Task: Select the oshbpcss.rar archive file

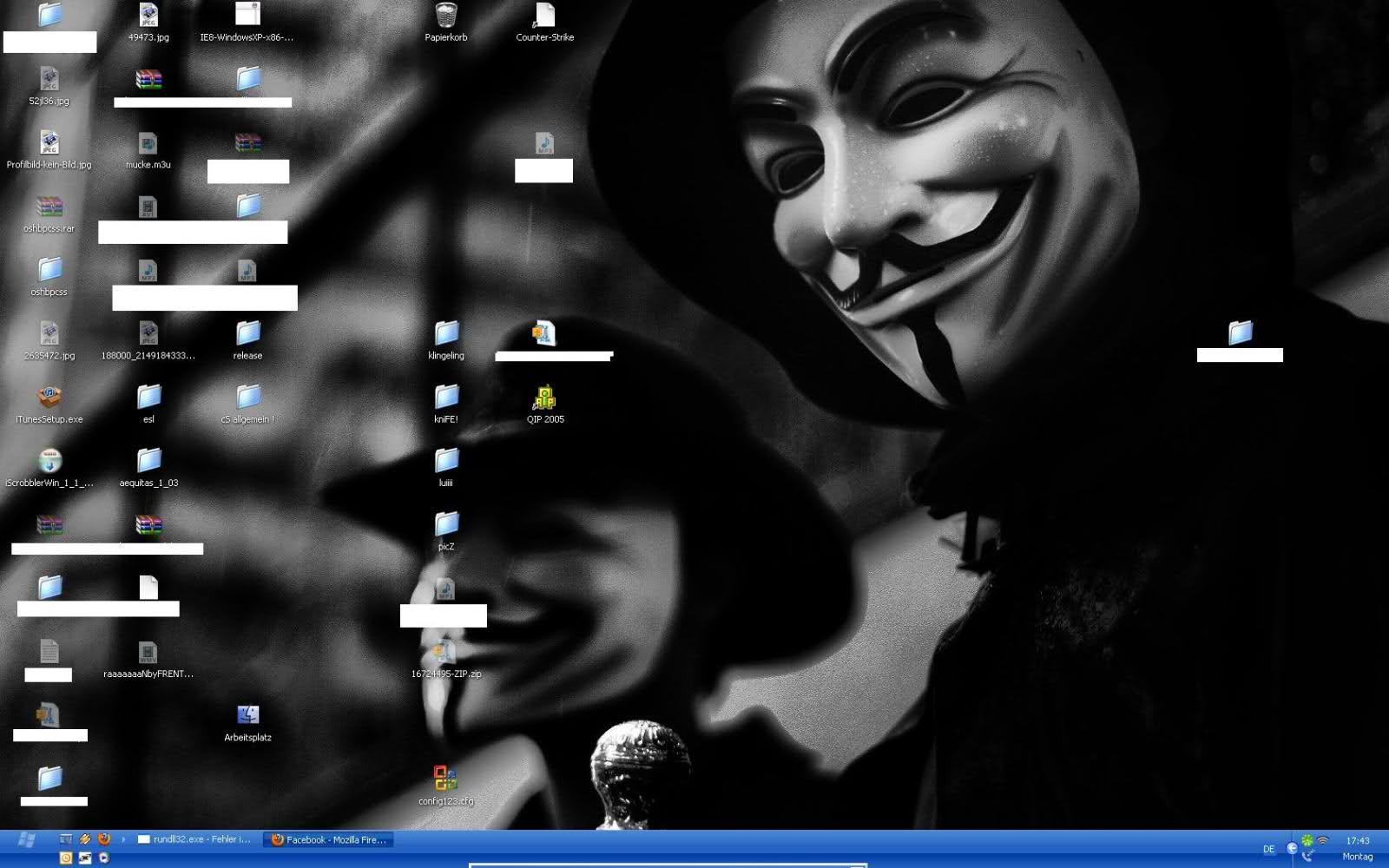Action: (x=49, y=207)
